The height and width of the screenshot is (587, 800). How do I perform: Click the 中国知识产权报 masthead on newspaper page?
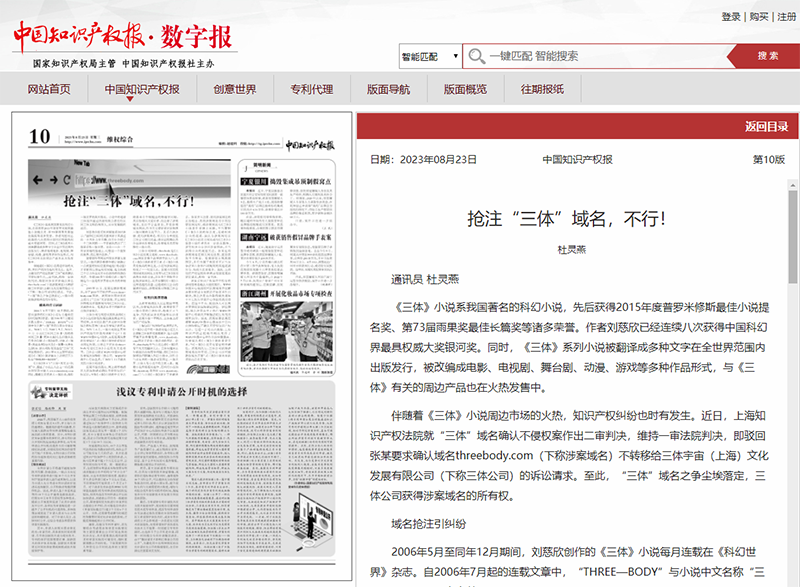[x=310, y=145]
